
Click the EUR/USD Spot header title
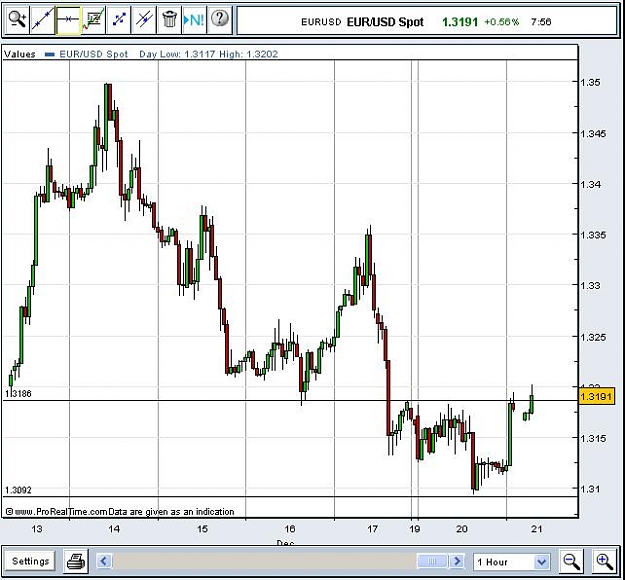385,22
